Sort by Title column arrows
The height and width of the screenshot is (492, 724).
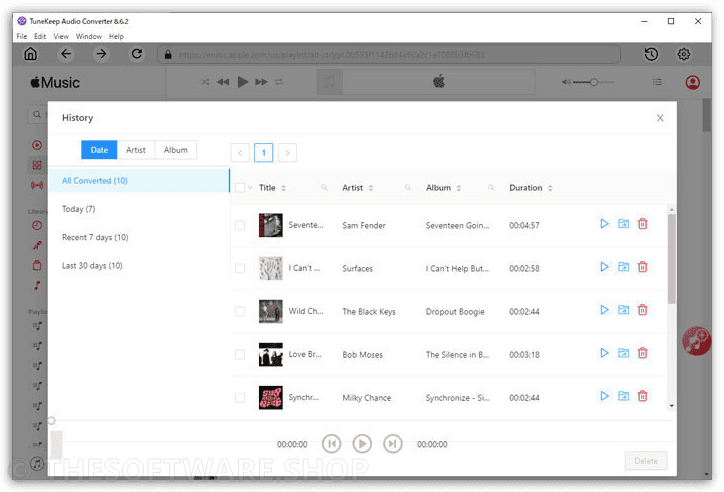[284, 188]
